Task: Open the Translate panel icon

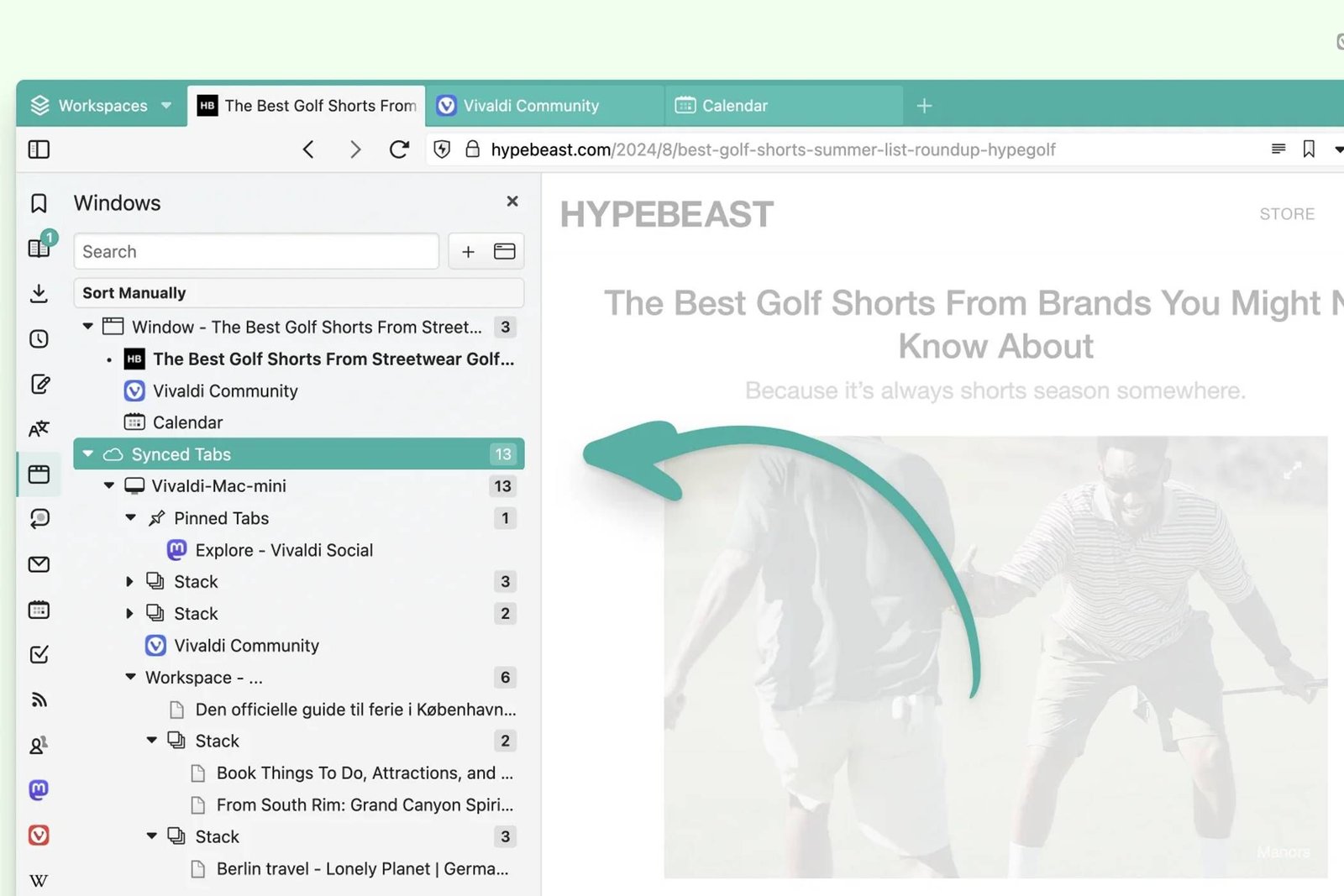Action: (x=39, y=429)
